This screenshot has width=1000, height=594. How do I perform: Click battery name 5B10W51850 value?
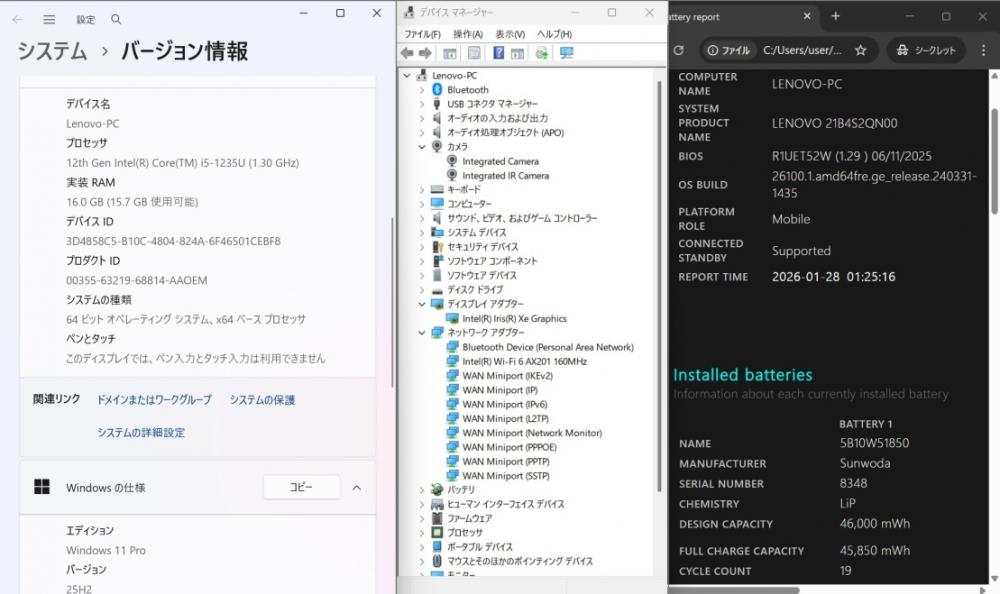click(874, 443)
